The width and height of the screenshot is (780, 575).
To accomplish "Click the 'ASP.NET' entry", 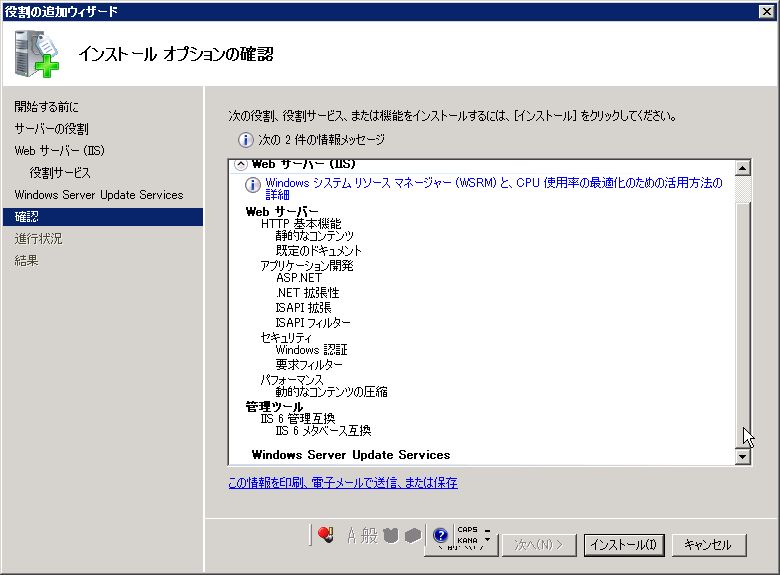I will (x=299, y=278).
